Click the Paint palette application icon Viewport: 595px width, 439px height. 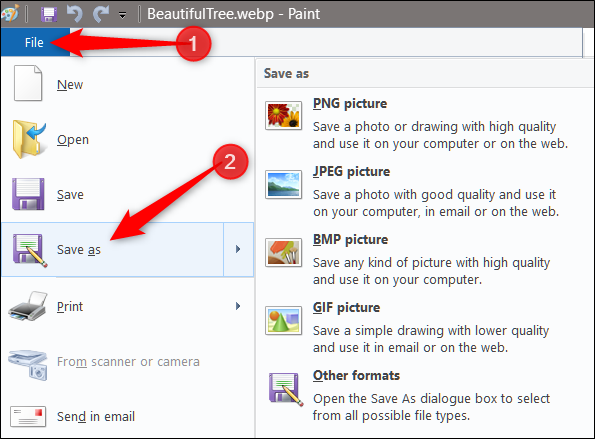[x=9, y=14]
